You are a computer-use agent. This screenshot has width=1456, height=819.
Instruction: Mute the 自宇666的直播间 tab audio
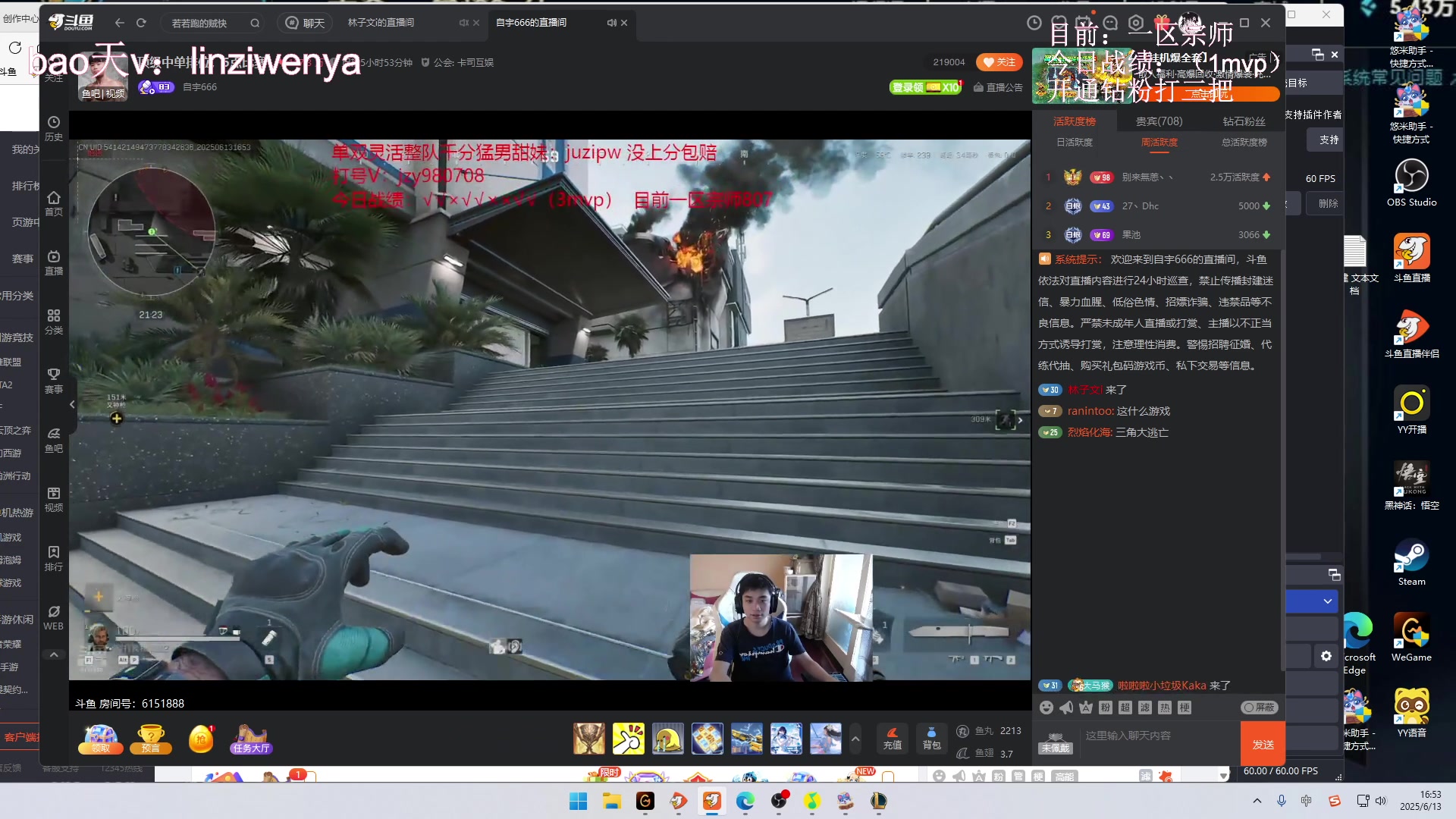(x=611, y=23)
